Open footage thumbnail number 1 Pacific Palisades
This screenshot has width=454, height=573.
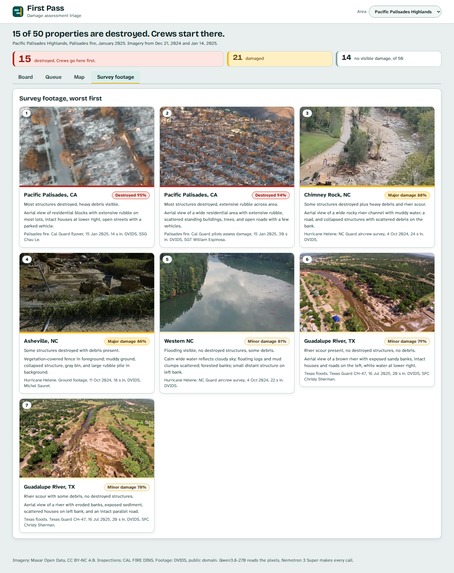[x=87, y=147]
